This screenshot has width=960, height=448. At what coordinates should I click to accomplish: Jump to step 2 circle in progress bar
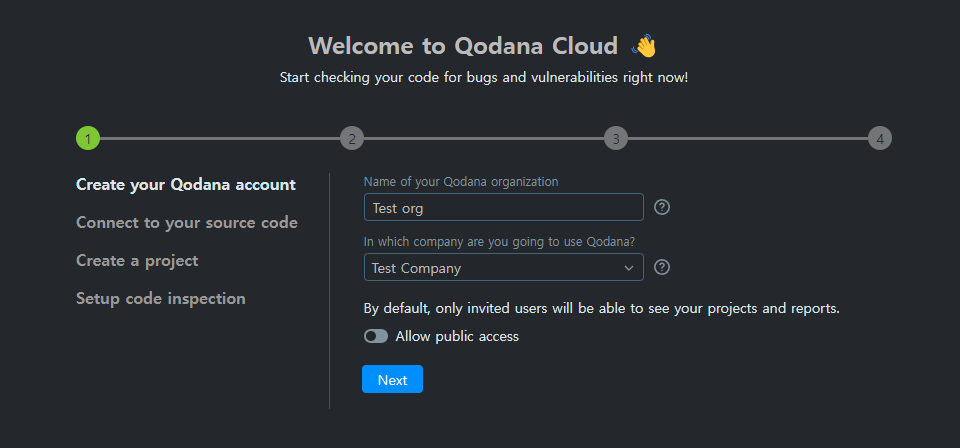[x=352, y=139]
